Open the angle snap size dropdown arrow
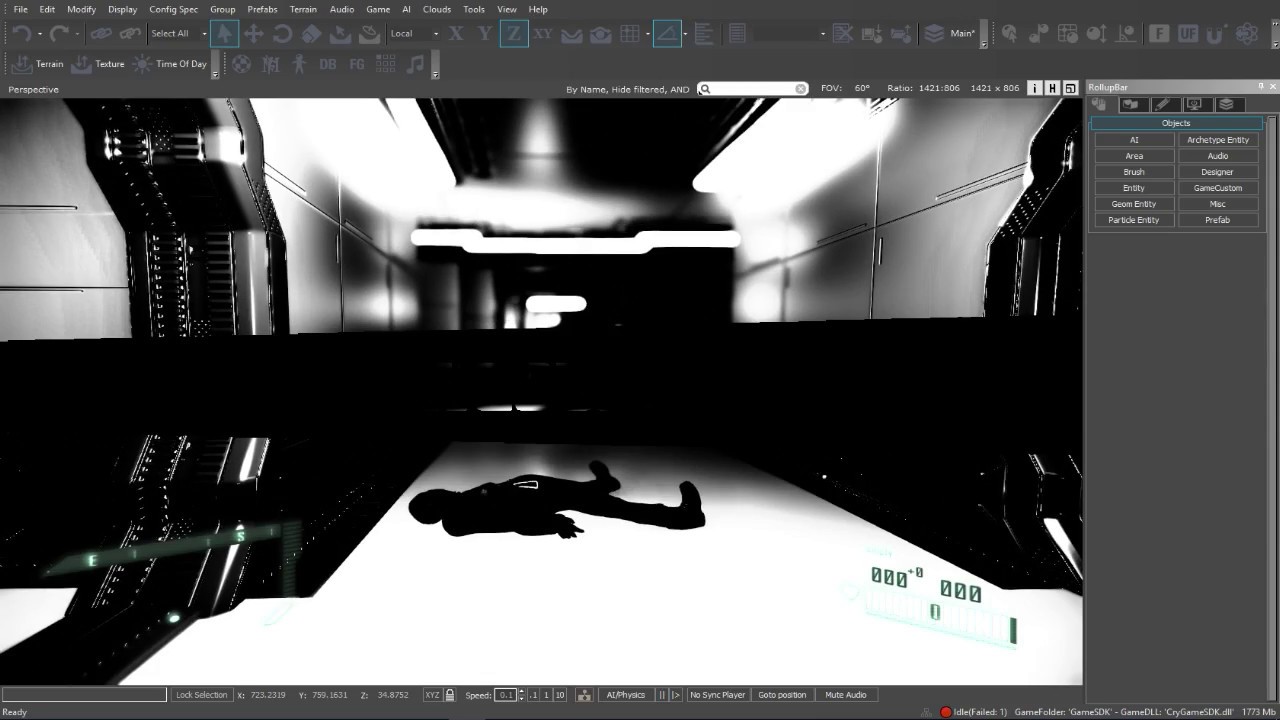This screenshot has width=1280, height=720. (x=685, y=34)
